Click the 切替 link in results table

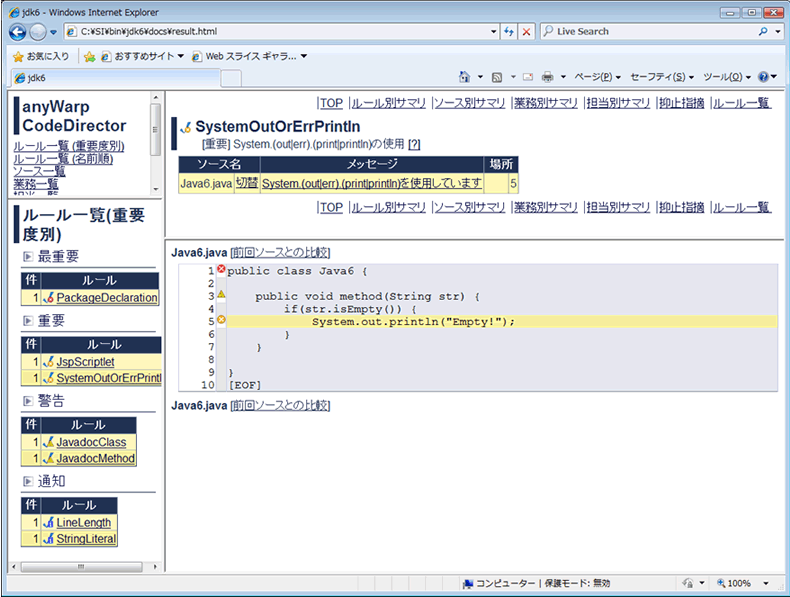point(246,183)
